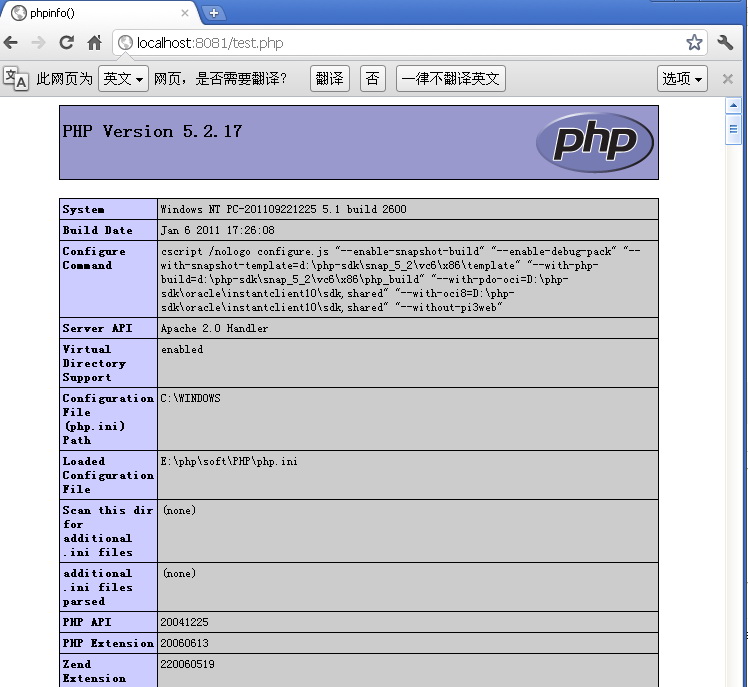Open the 选项 options dropdown
The height and width of the screenshot is (687, 748).
(682, 78)
